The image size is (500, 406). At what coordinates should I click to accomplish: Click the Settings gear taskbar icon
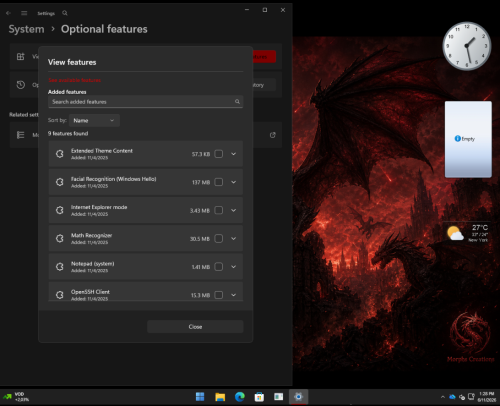[x=298, y=397]
